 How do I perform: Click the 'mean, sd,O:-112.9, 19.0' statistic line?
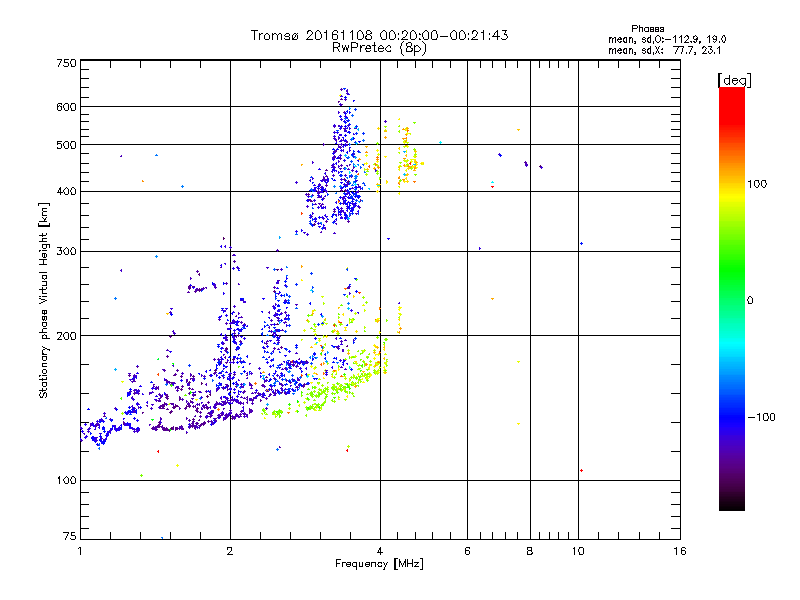(667, 39)
